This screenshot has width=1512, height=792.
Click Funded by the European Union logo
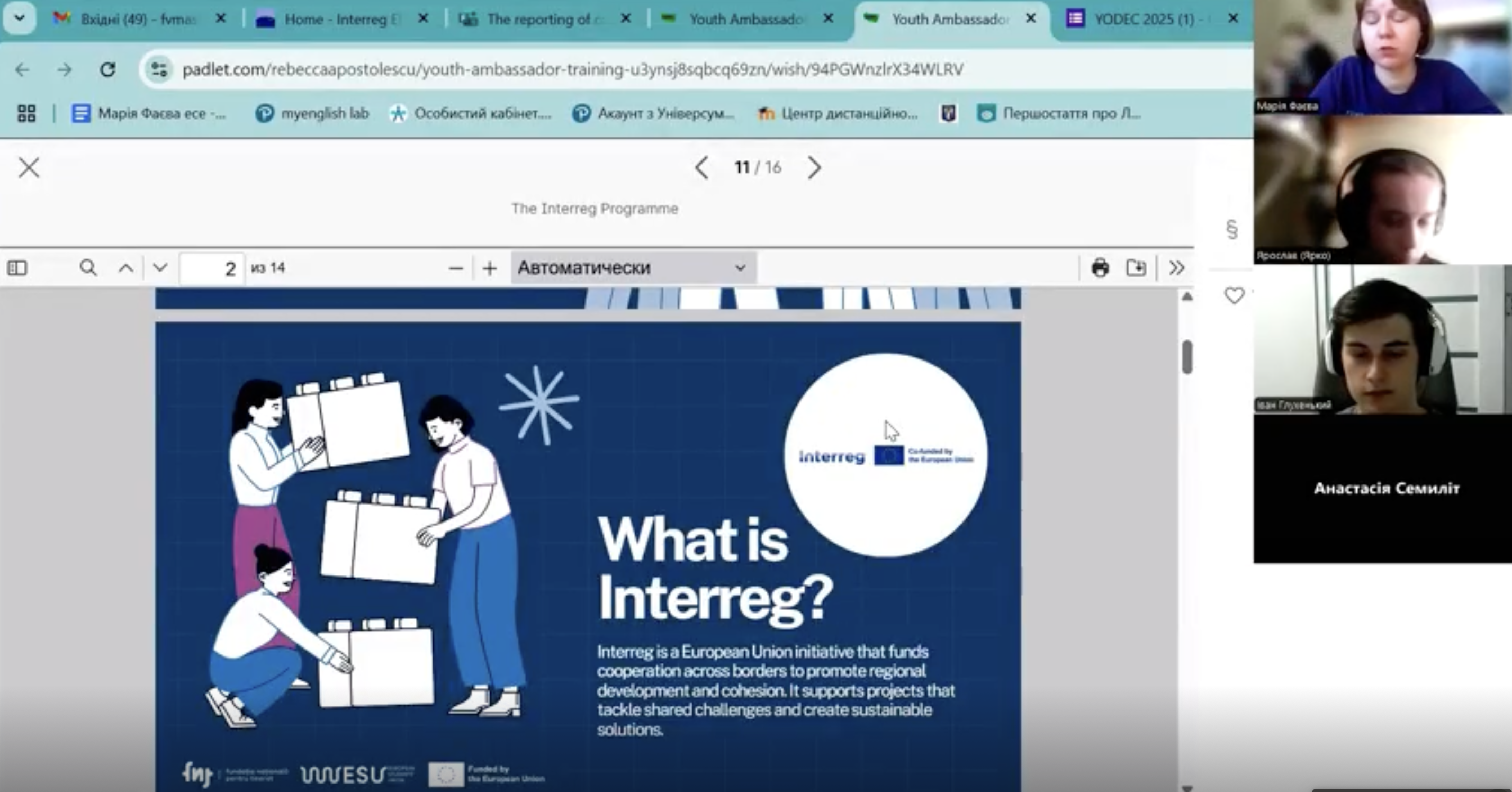(487, 775)
